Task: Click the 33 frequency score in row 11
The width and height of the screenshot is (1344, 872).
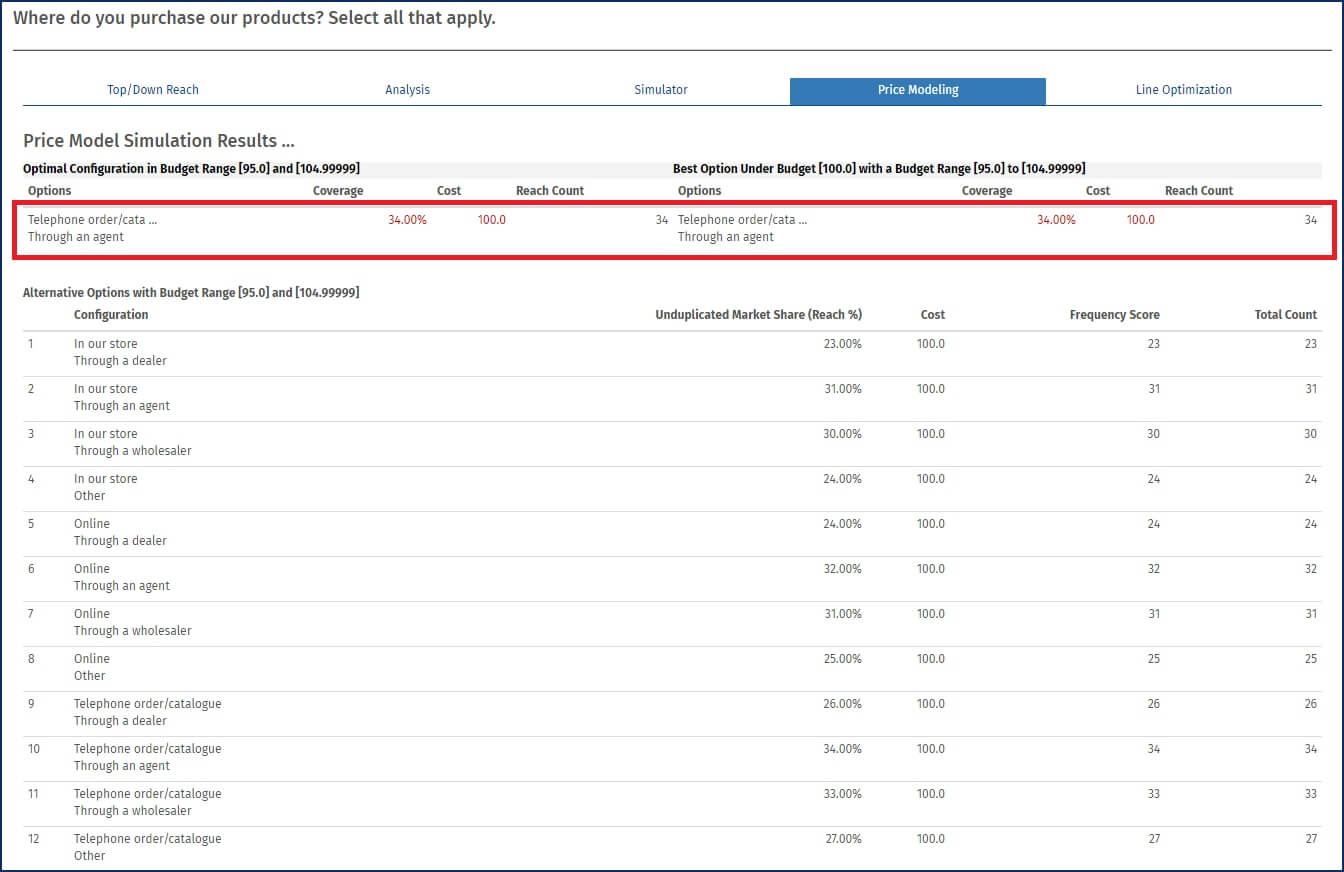Action: pos(1153,794)
